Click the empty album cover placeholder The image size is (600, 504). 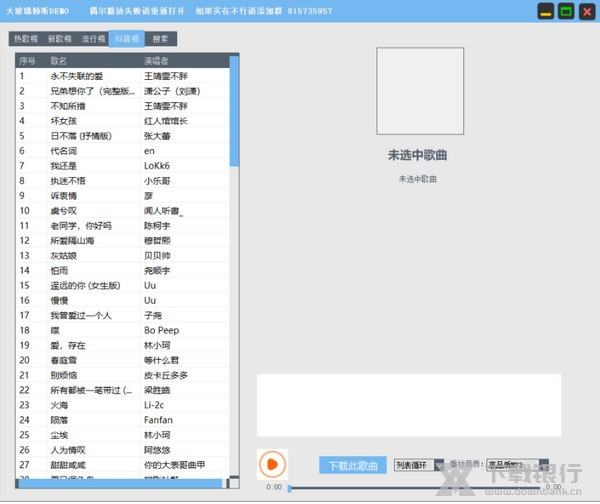coord(419,91)
